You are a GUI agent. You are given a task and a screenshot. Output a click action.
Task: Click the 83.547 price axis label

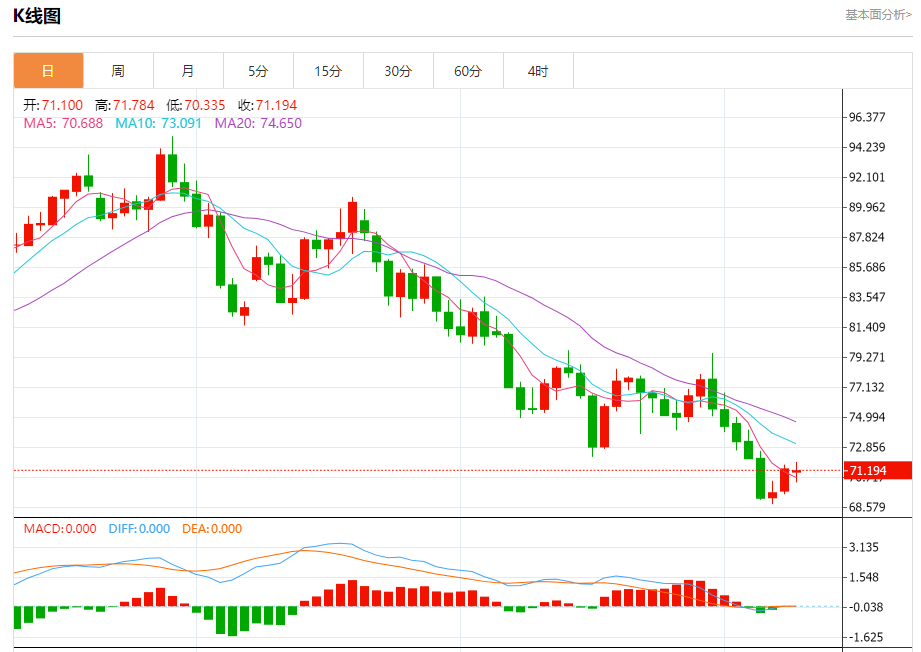[x=867, y=297]
